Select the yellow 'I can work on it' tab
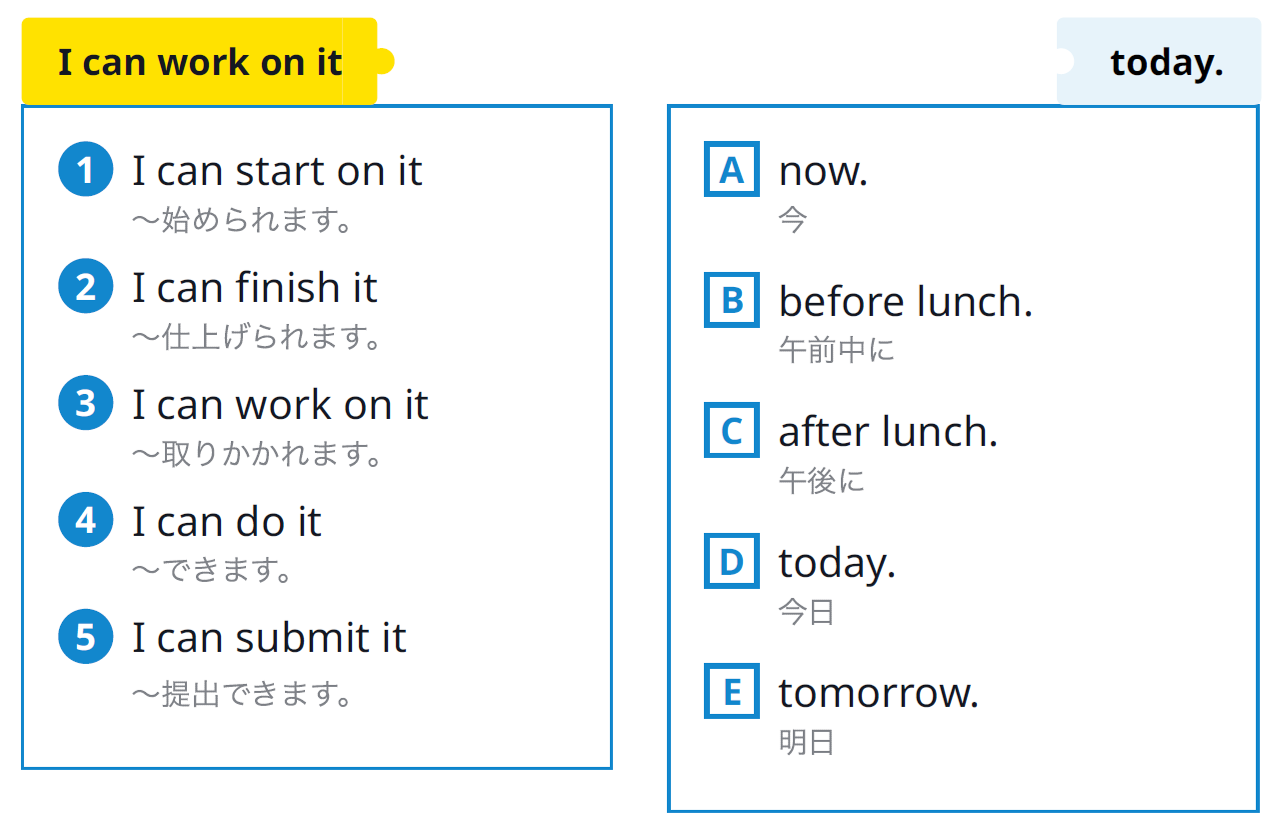The width and height of the screenshot is (1281, 832). point(200,62)
